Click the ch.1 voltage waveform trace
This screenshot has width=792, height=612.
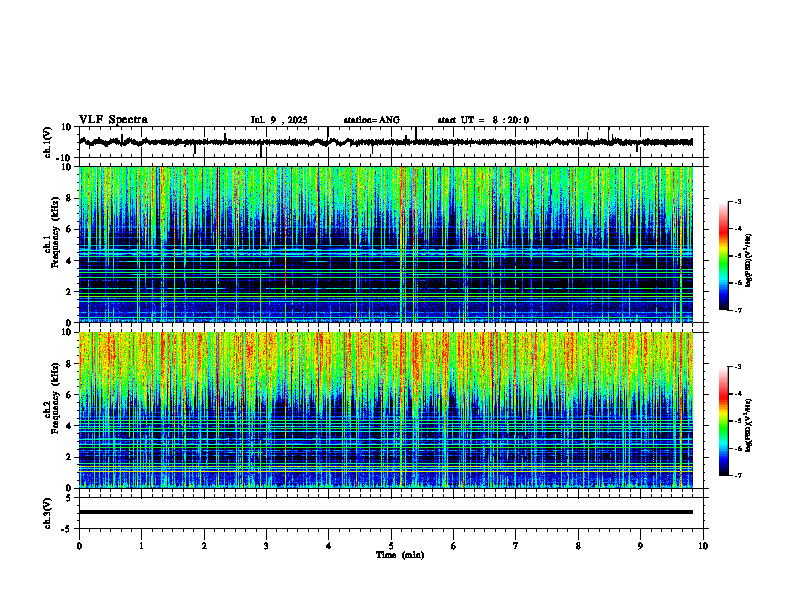(385, 142)
